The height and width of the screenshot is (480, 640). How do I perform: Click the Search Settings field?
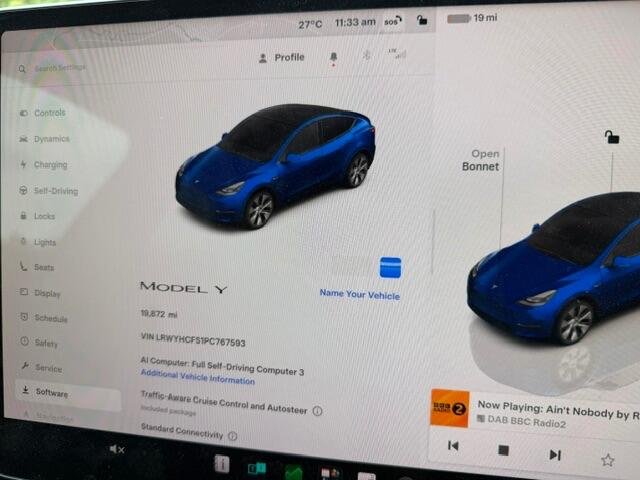click(x=60, y=68)
